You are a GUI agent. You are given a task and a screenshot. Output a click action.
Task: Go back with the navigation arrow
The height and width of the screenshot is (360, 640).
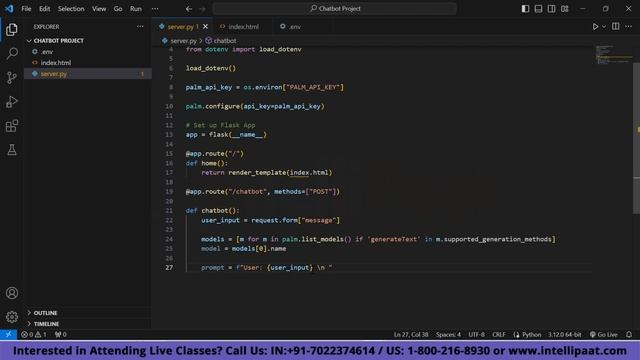189,8
